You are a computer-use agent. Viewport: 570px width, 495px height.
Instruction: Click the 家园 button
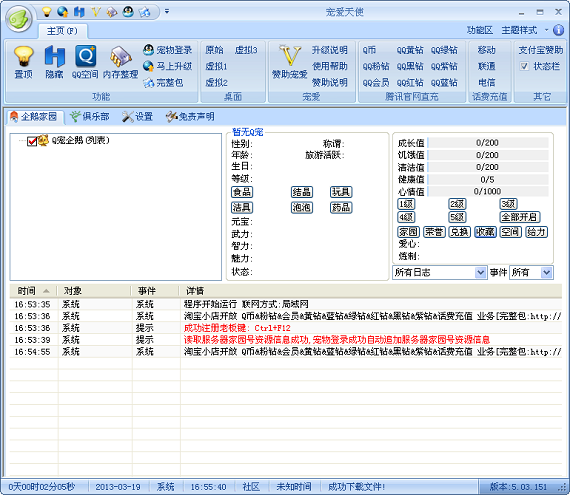point(409,232)
